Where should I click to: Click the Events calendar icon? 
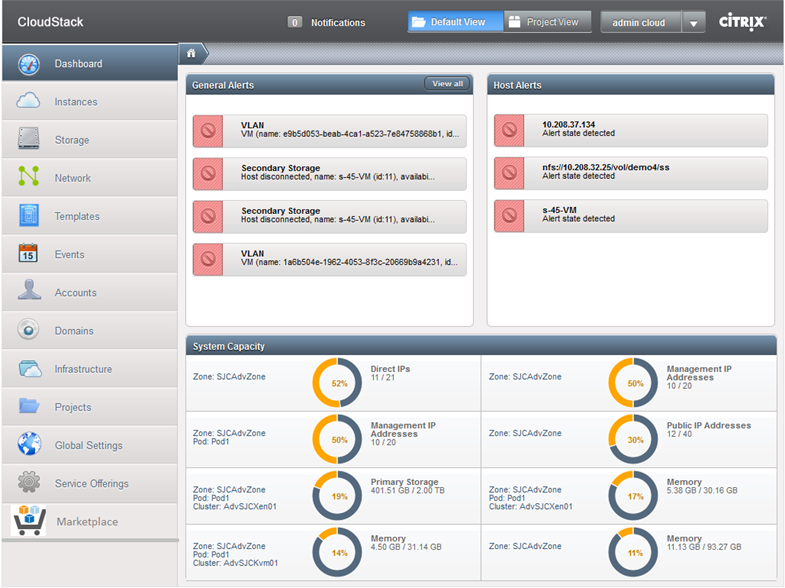pyautogui.click(x=29, y=253)
